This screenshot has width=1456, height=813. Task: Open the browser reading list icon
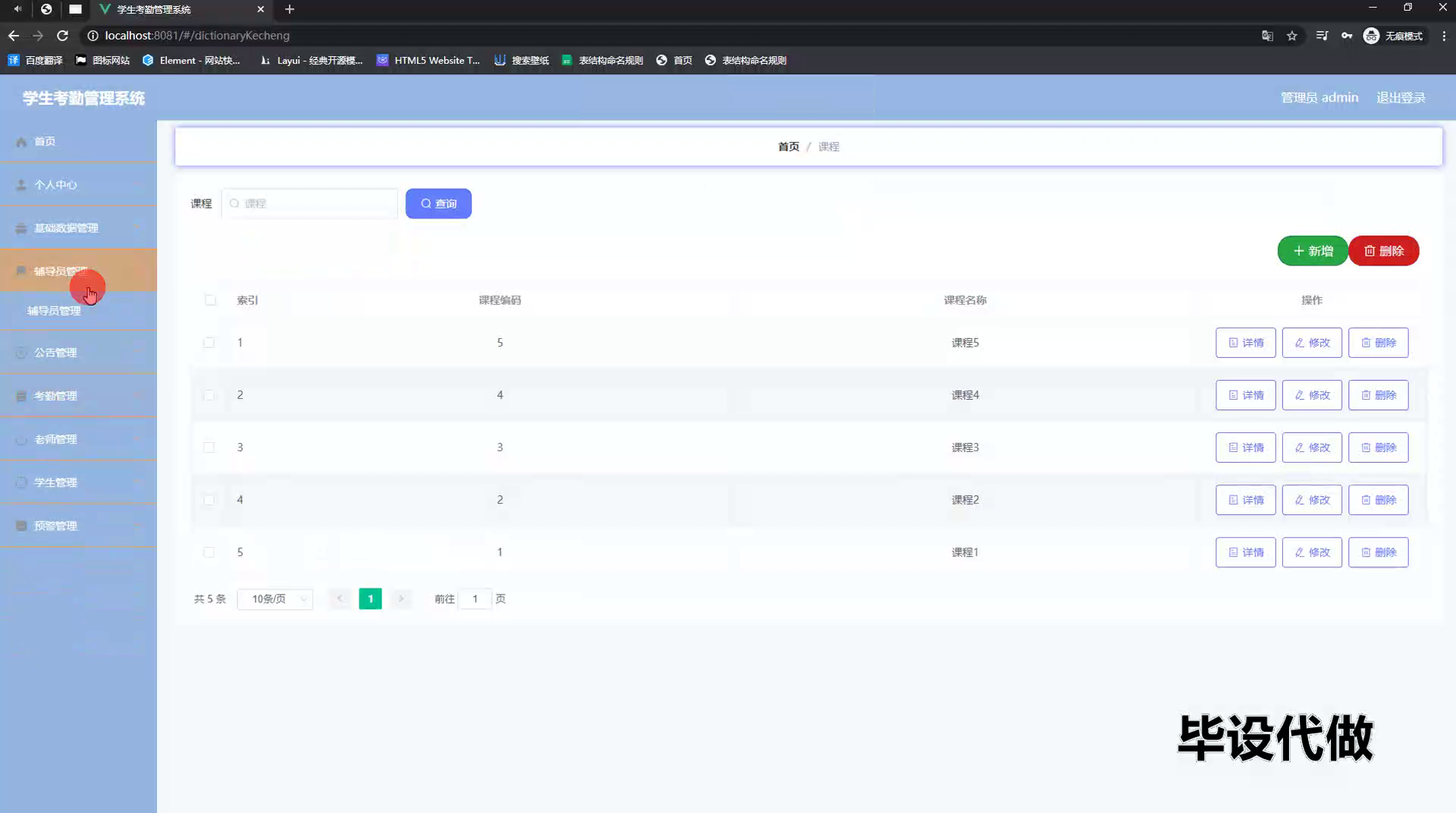1322,36
